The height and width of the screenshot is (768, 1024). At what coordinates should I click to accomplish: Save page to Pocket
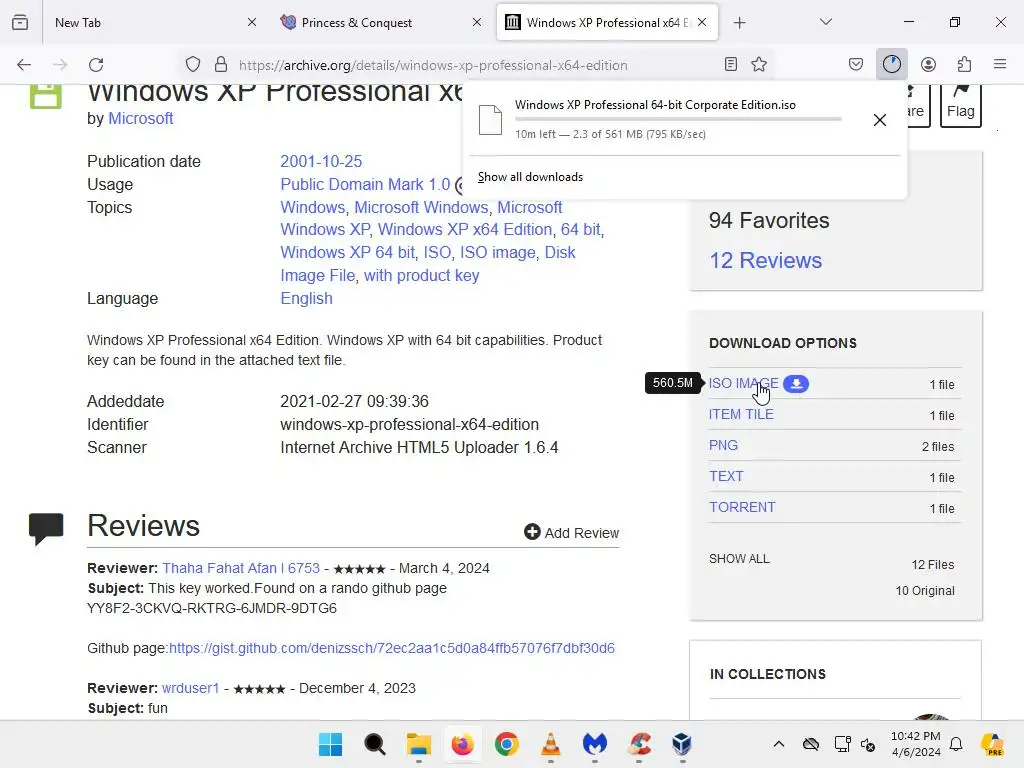point(856,64)
